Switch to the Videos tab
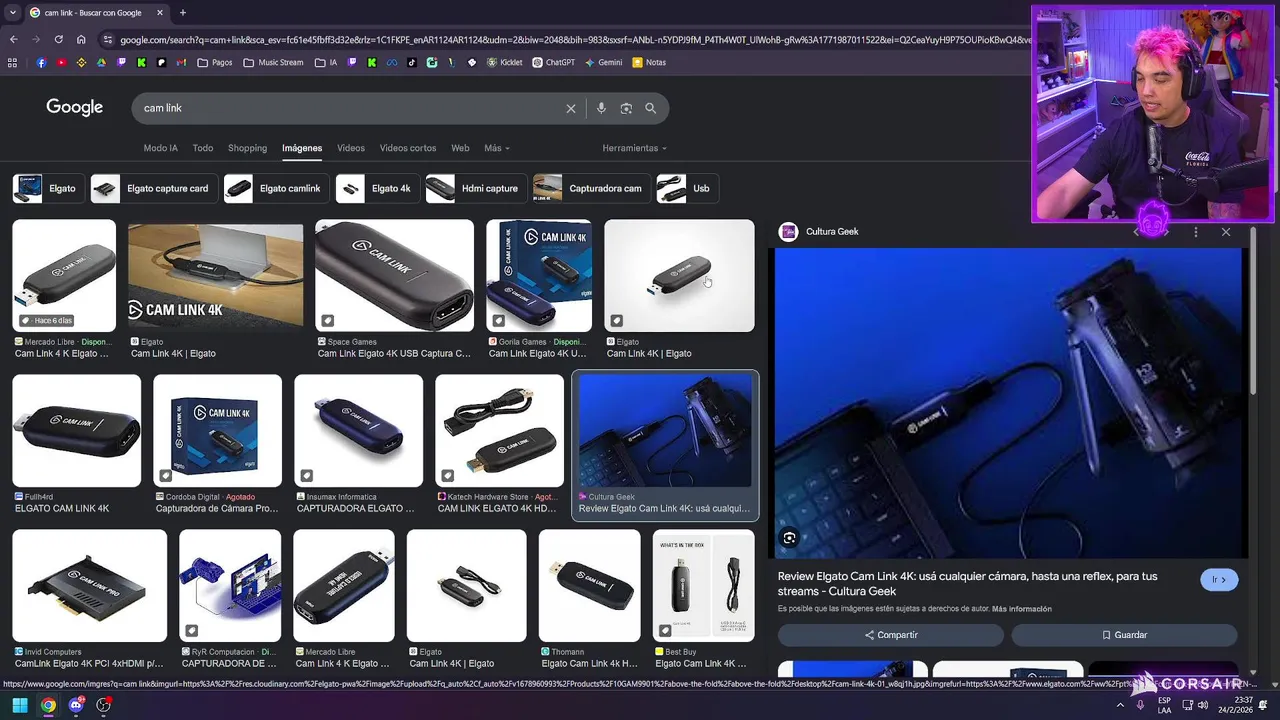The width and height of the screenshot is (1280, 720). [x=351, y=148]
